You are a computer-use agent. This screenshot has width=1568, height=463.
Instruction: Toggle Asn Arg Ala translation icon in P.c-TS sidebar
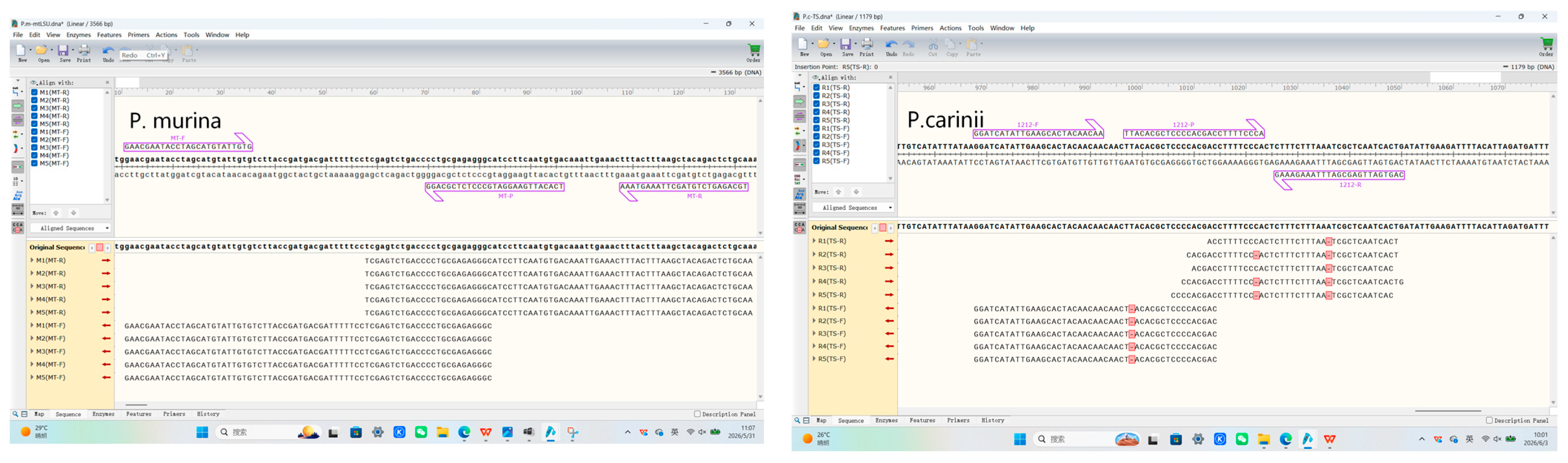click(x=799, y=194)
